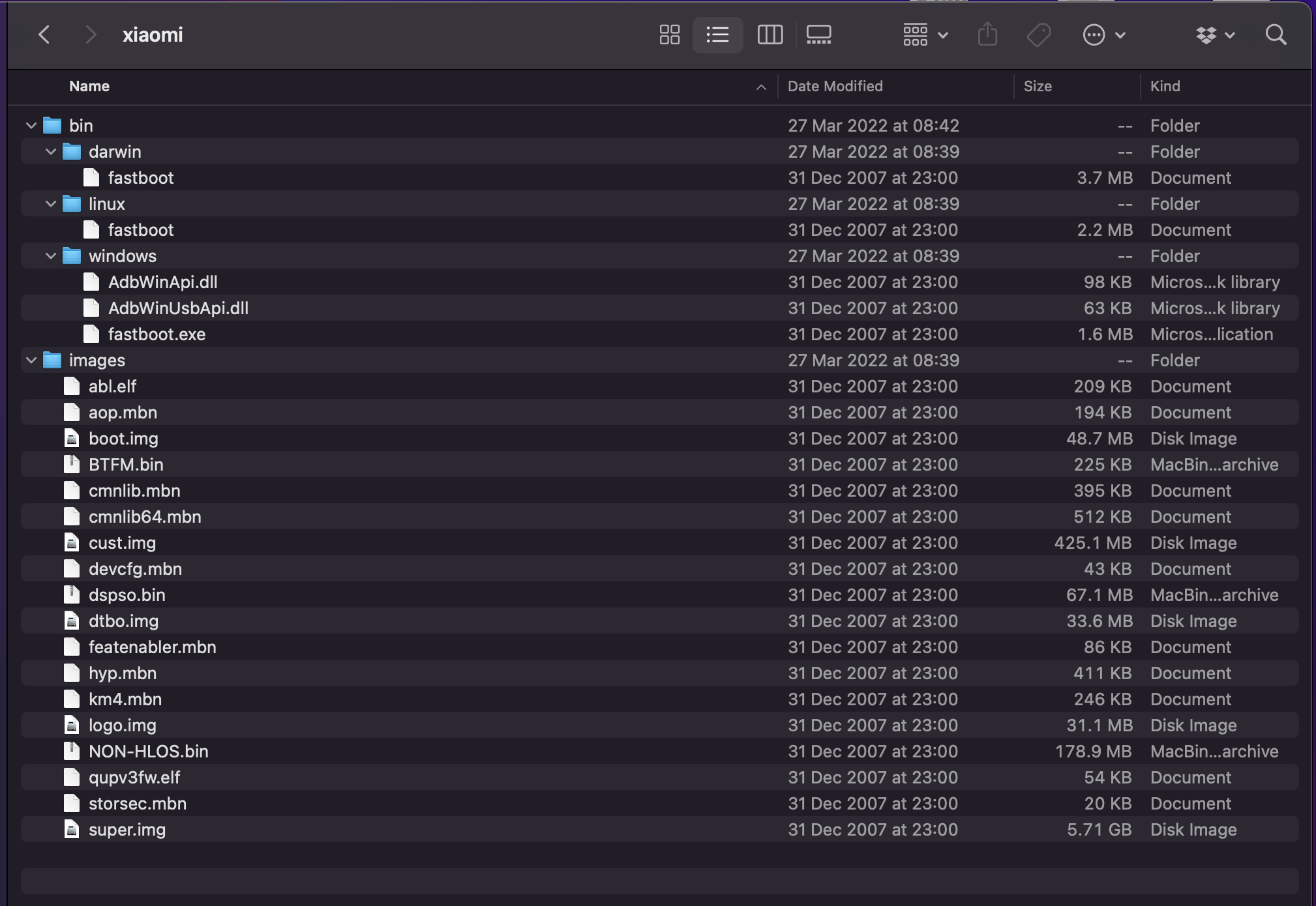The width and height of the screenshot is (1316, 906).
Task: Click the boot.img disk image icon
Action: [x=72, y=438]
